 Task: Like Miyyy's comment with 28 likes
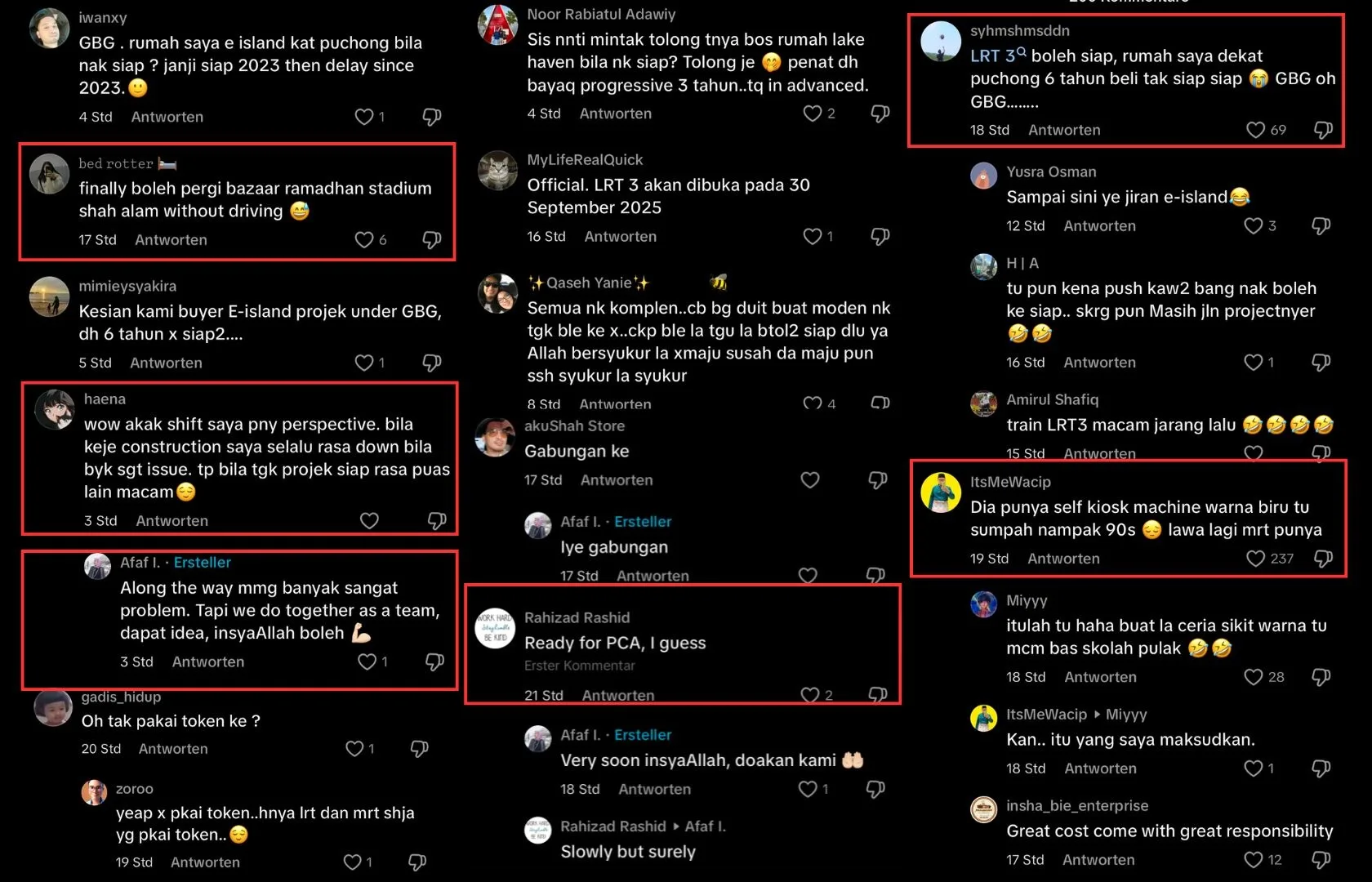pyautogui.click(x=1254, y=677)
